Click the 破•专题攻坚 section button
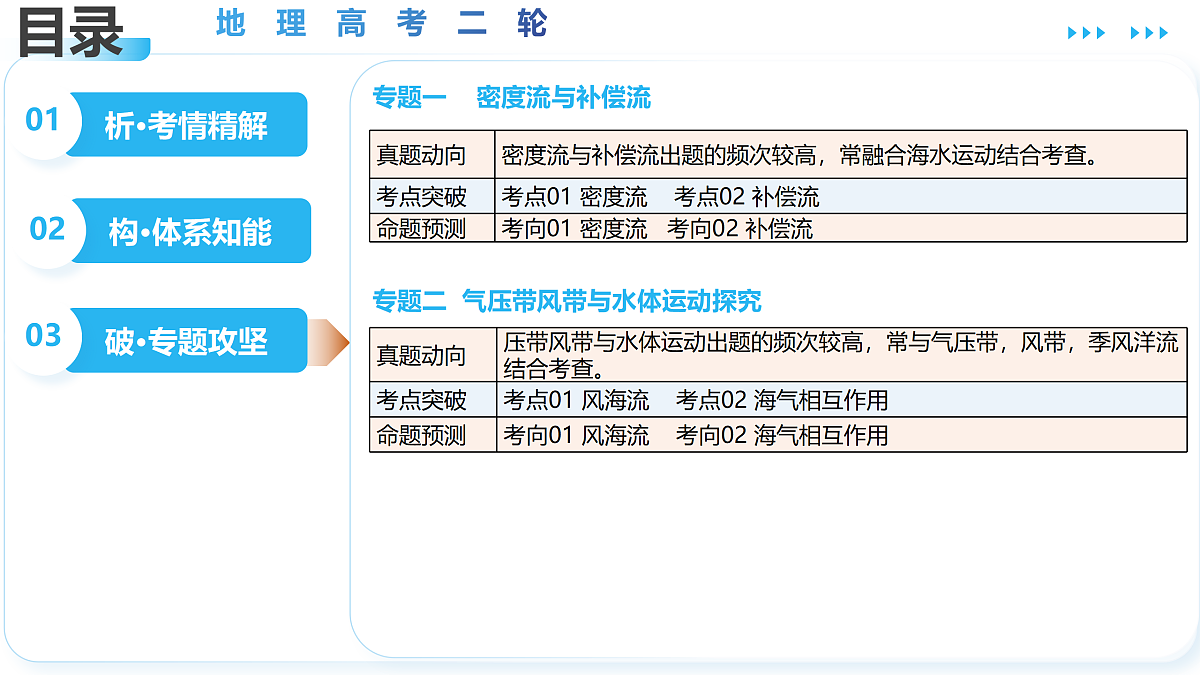This screenshot has height=675, width=1200. [x=188, y=341]
